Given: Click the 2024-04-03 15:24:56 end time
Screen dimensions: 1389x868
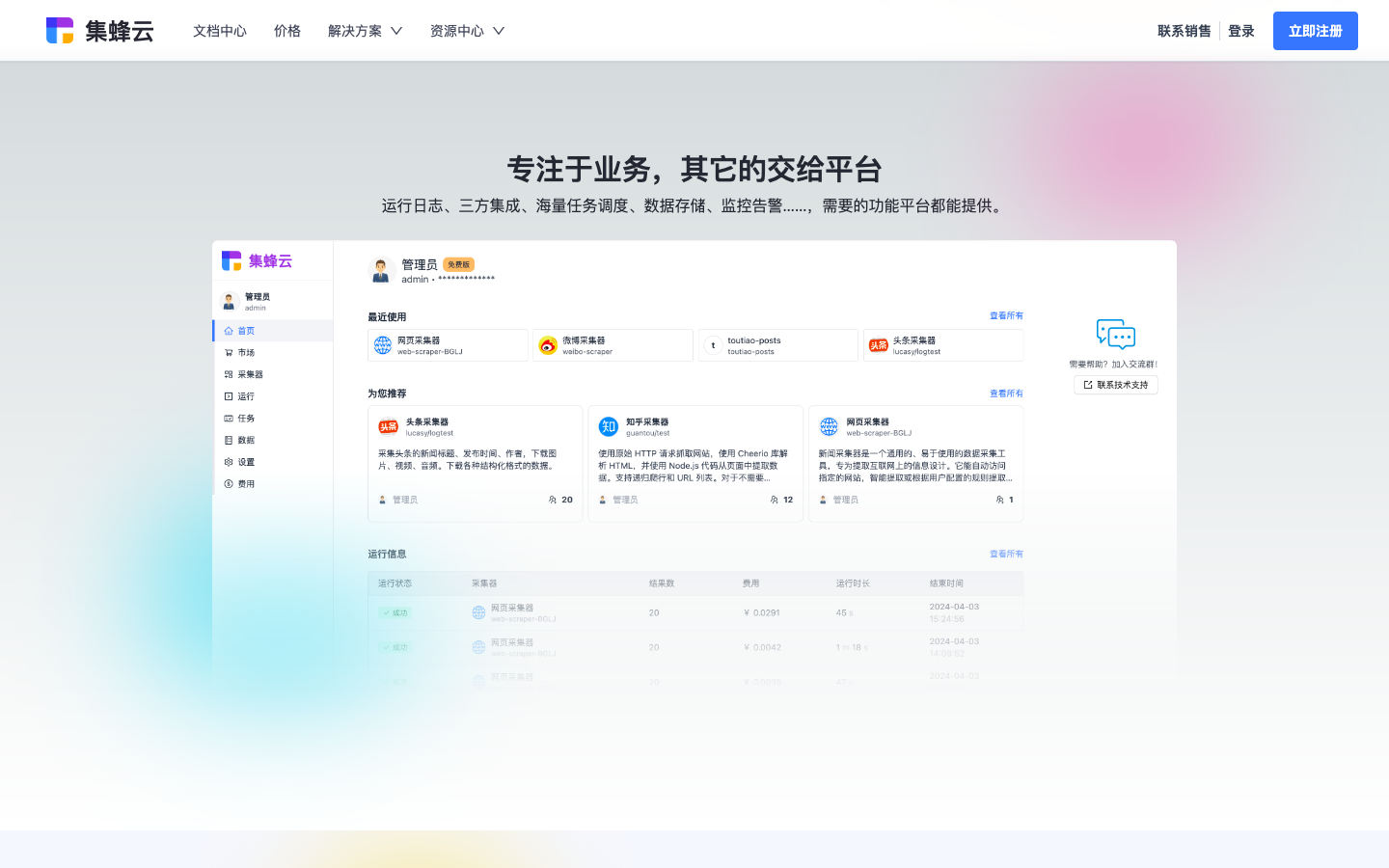Looking at the screenshot, I should click(x=954, y=612).
